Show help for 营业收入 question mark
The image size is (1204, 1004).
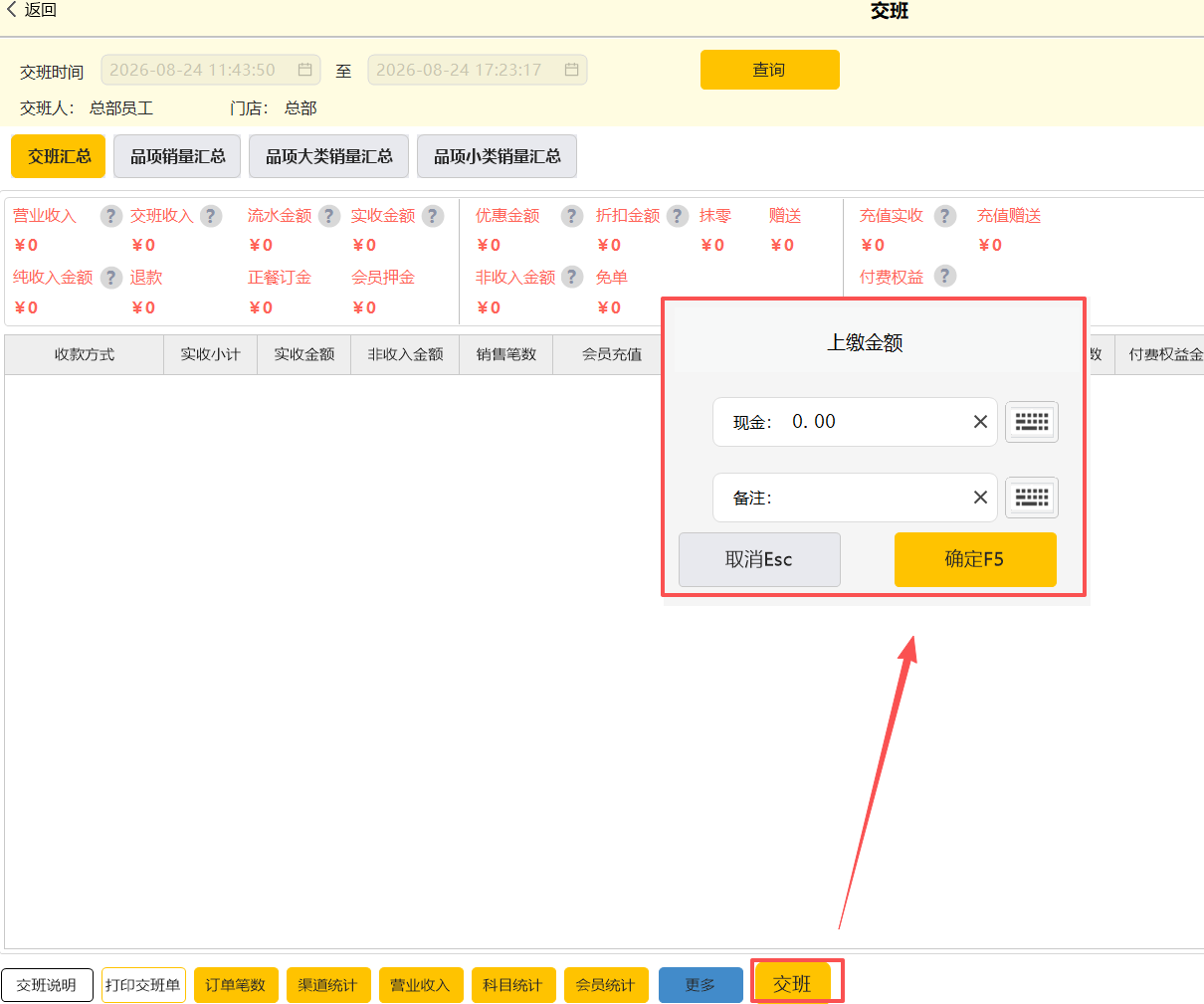(110, 216)
